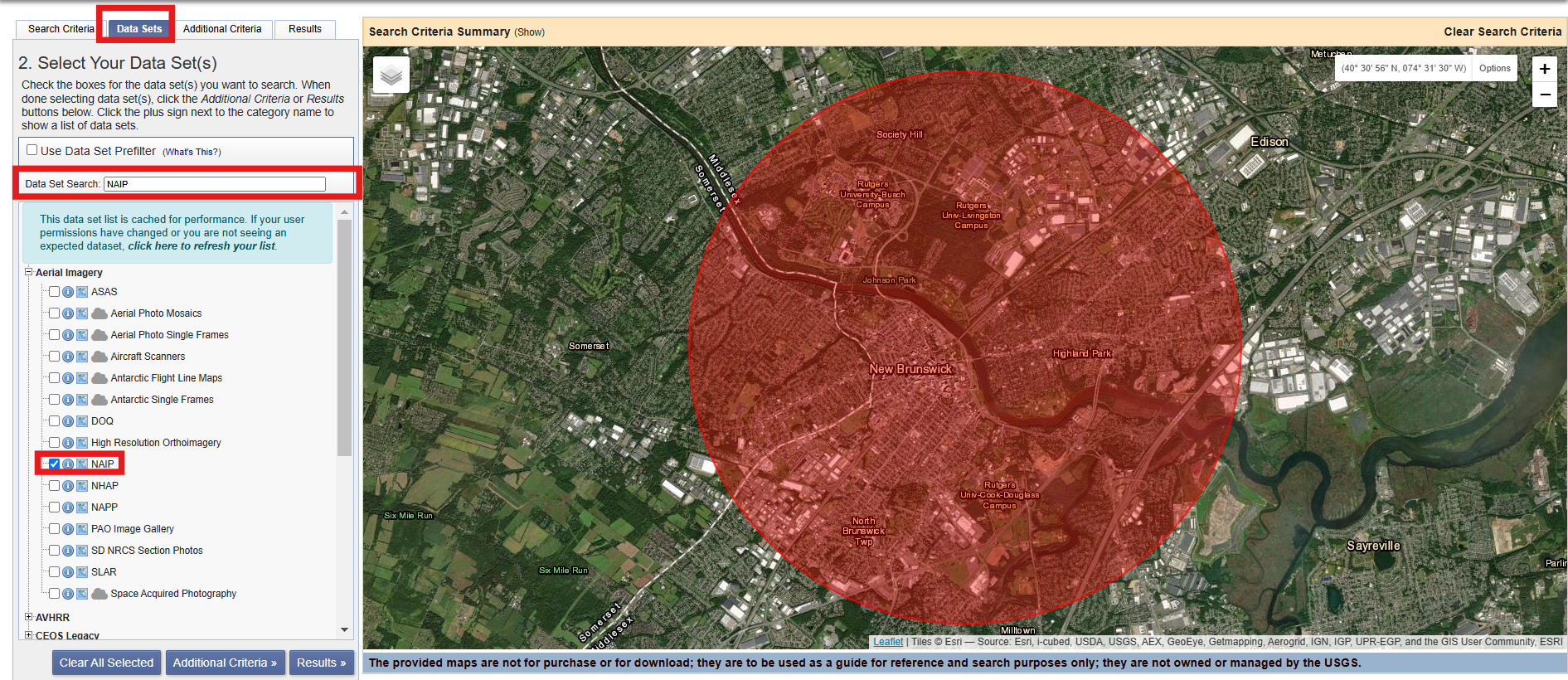Expand the CEOS Legacy category
1568x680 pixels.
pyautogui.click(x=28, y=635)
